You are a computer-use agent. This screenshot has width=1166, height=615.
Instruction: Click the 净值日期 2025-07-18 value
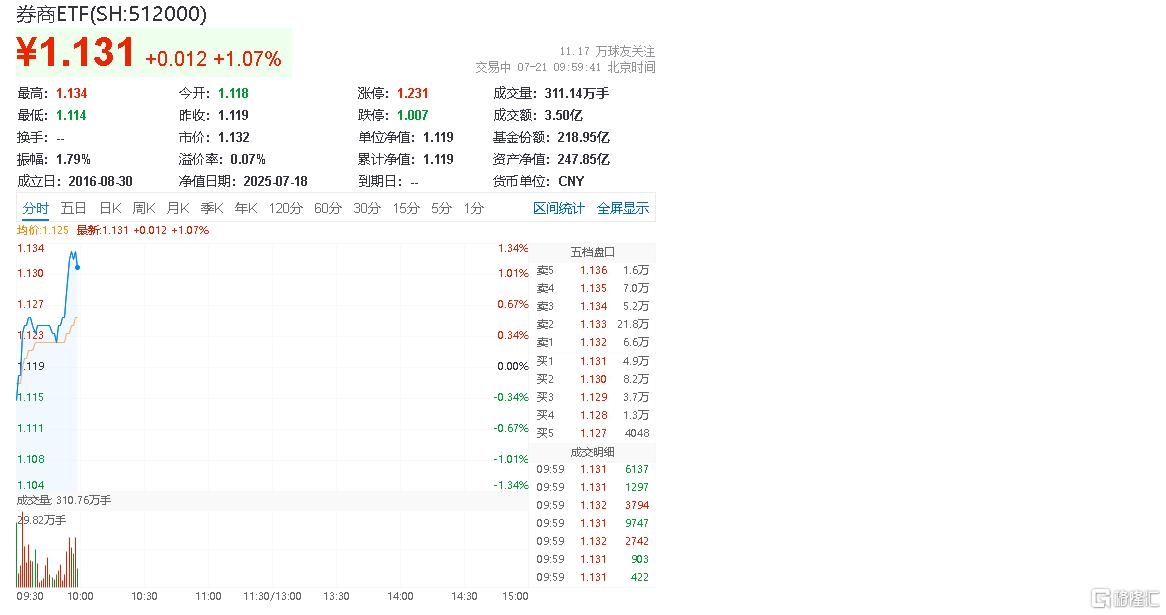click(x=274, y=181)
